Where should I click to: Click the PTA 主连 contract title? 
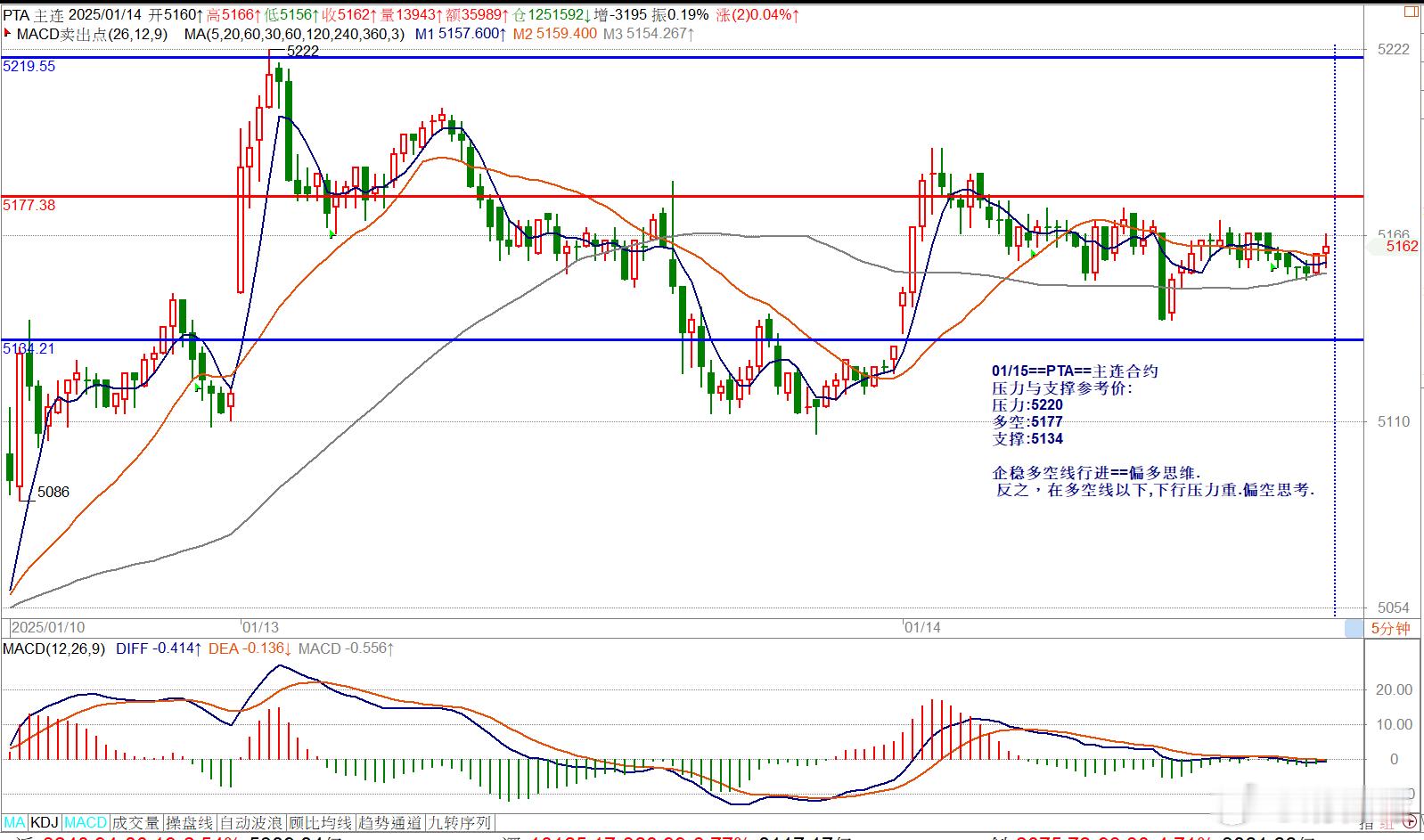[x=33, y=14]
